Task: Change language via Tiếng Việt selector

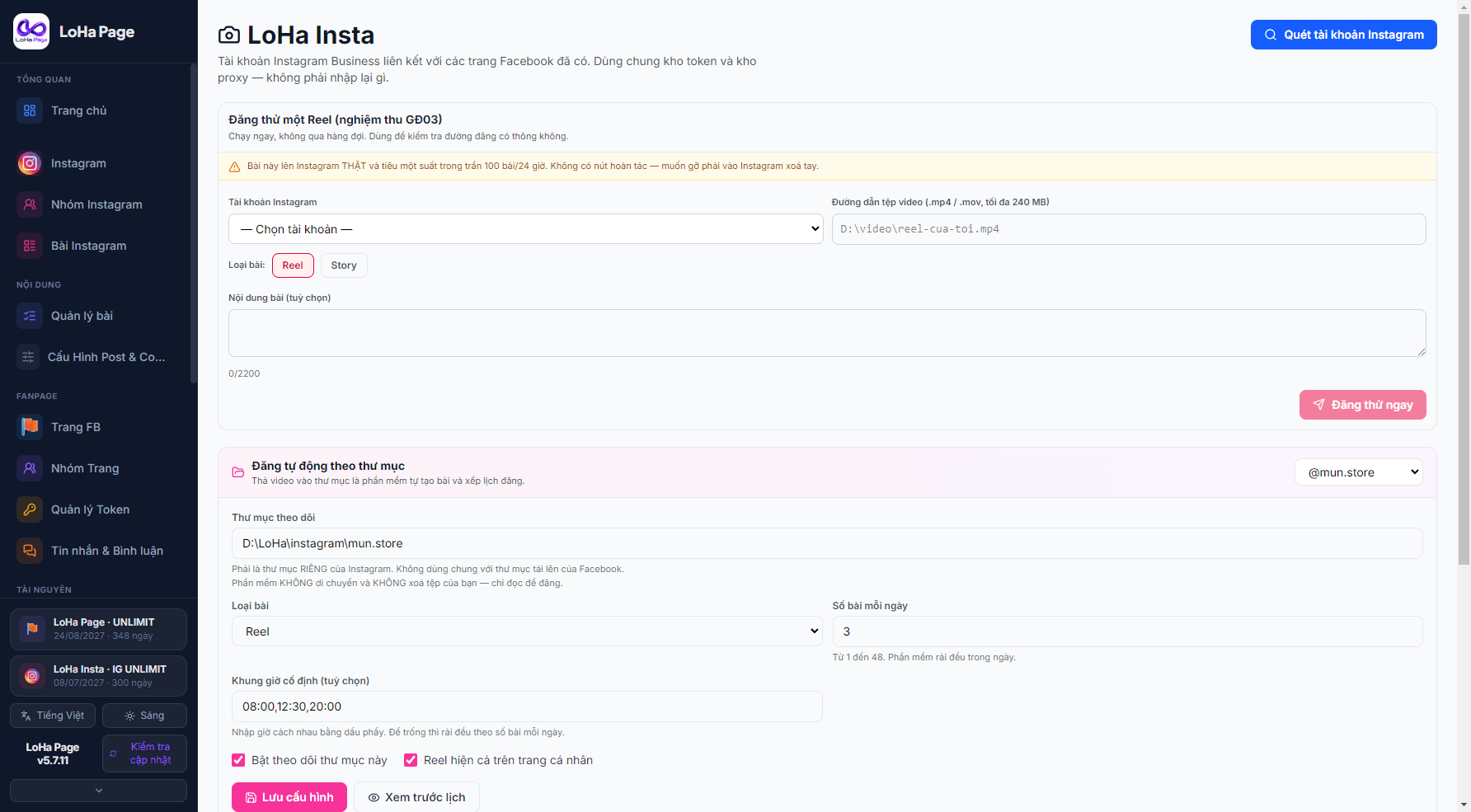Action: tap(53, 716)
